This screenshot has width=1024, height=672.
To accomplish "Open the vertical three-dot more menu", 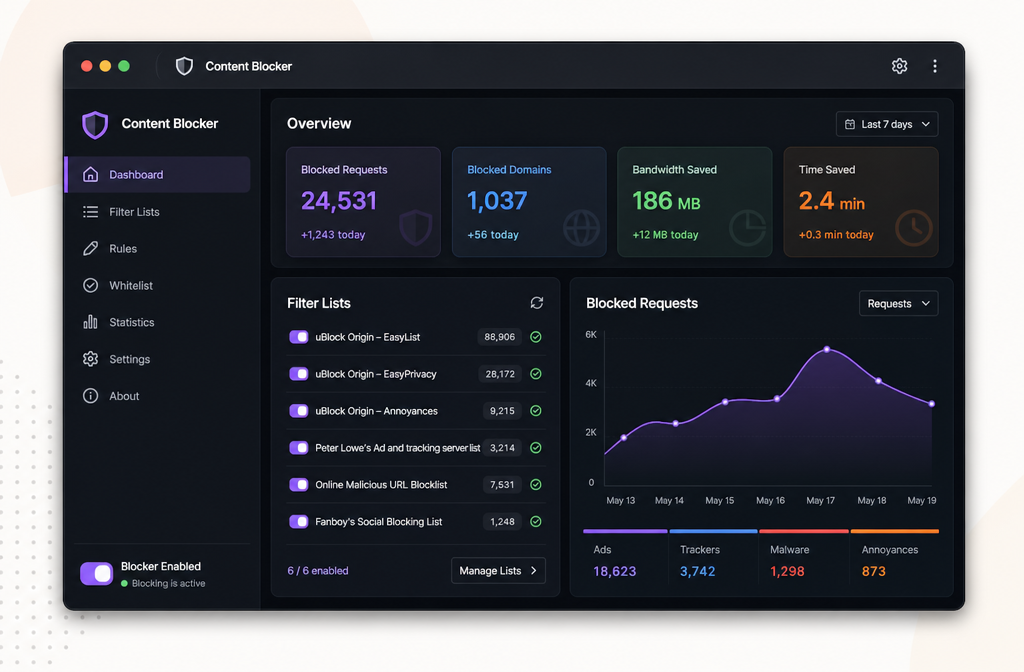I will (935, 66).
